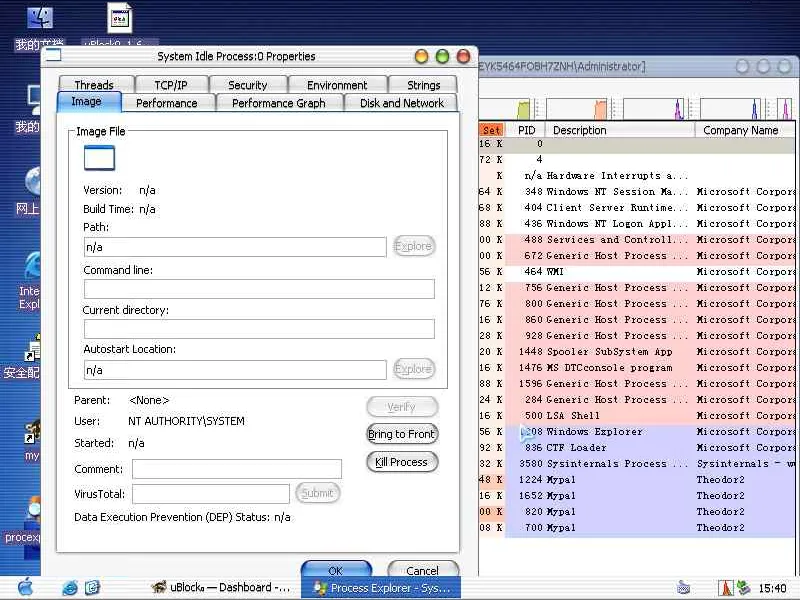Click the properties dialog title bar icon
The height and width of the screenshot is (600, 800).
click(x=53, y=55)
